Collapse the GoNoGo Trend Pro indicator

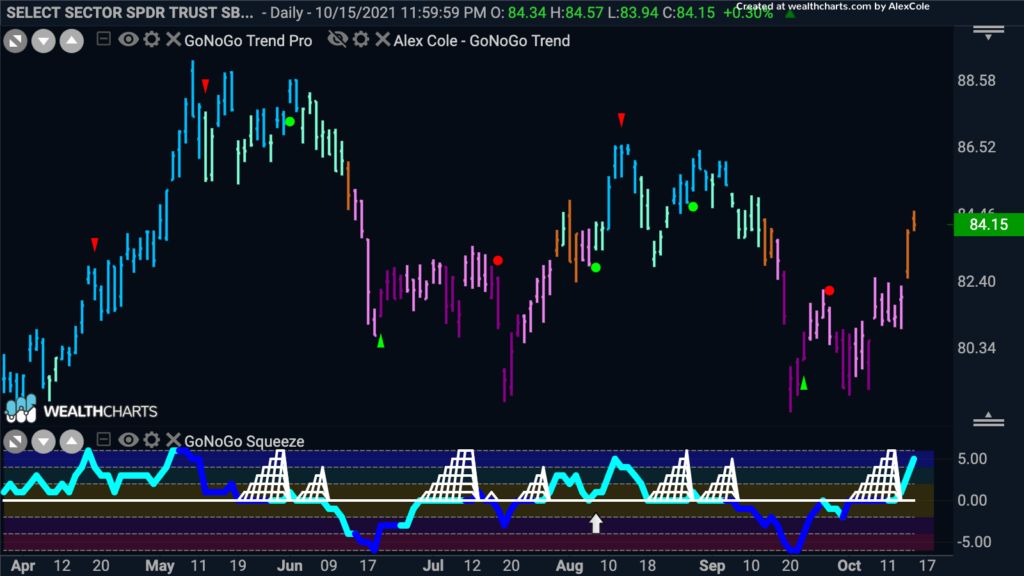click(x=103, y=39)
